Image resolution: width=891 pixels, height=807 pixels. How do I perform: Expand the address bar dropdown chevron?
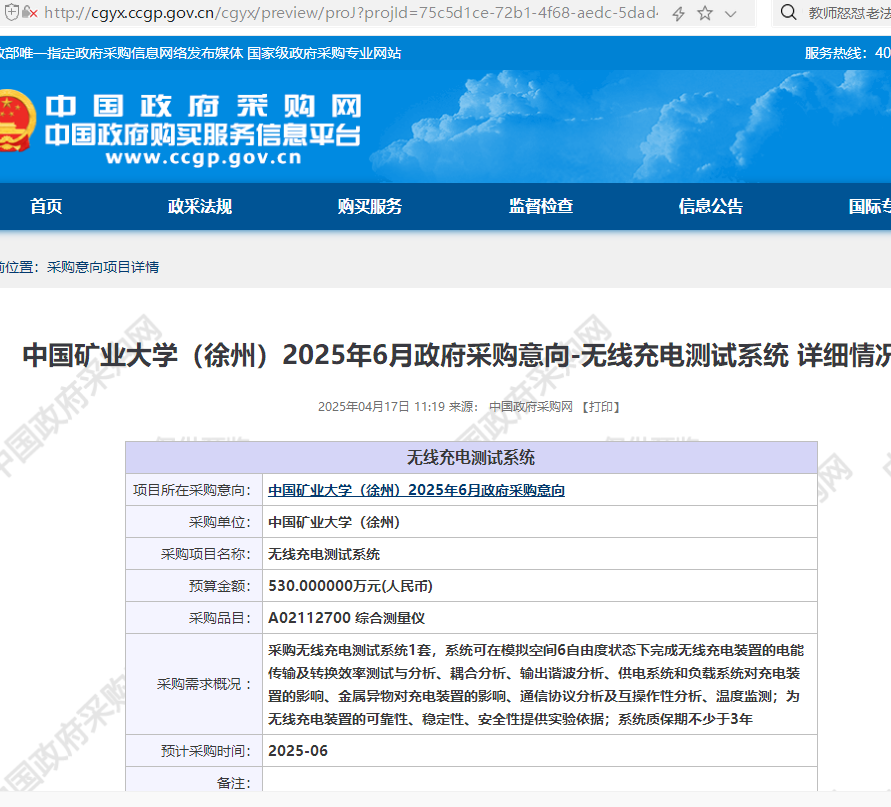coord(731,14)
